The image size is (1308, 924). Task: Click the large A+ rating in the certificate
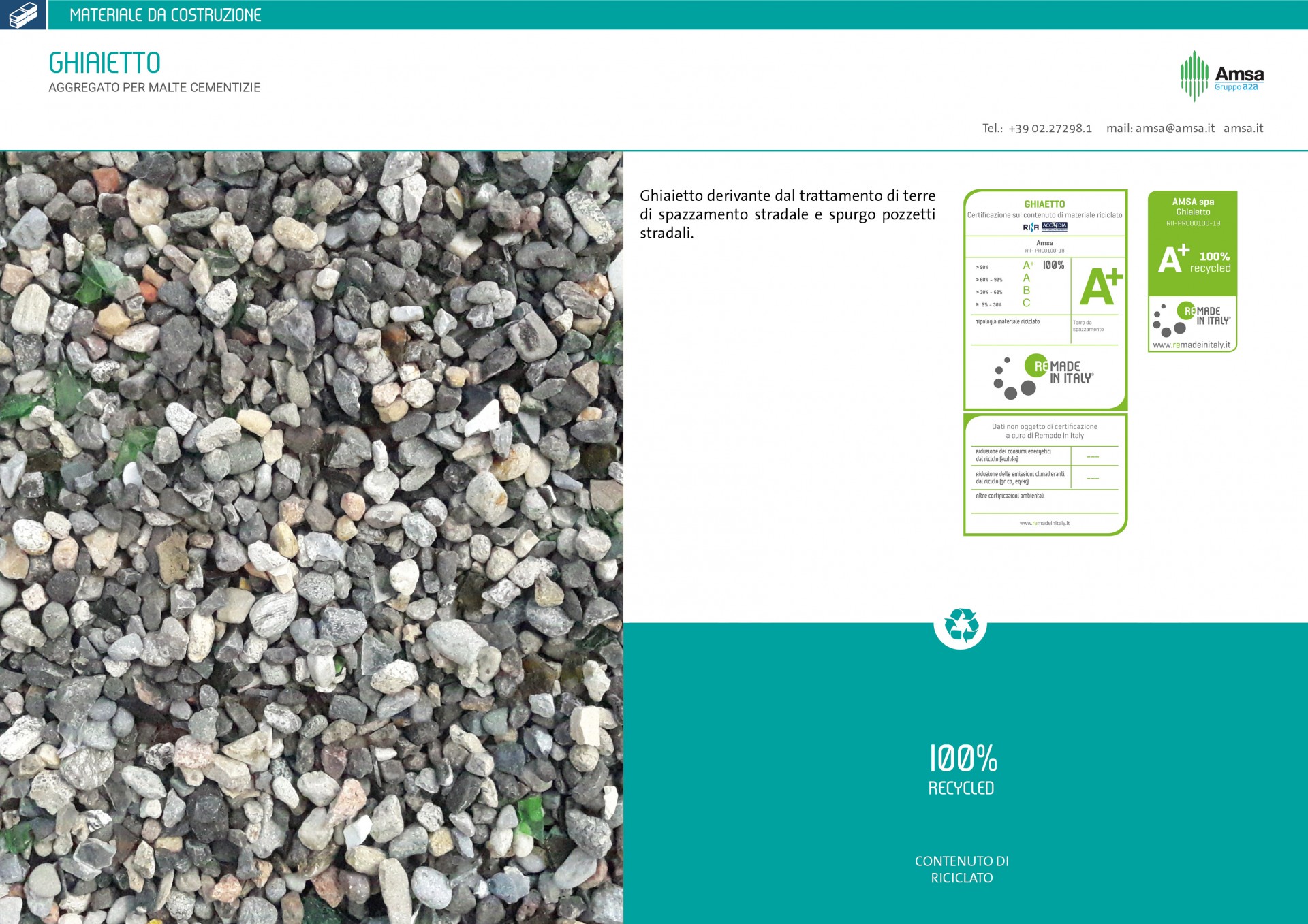click(1101, 287)
